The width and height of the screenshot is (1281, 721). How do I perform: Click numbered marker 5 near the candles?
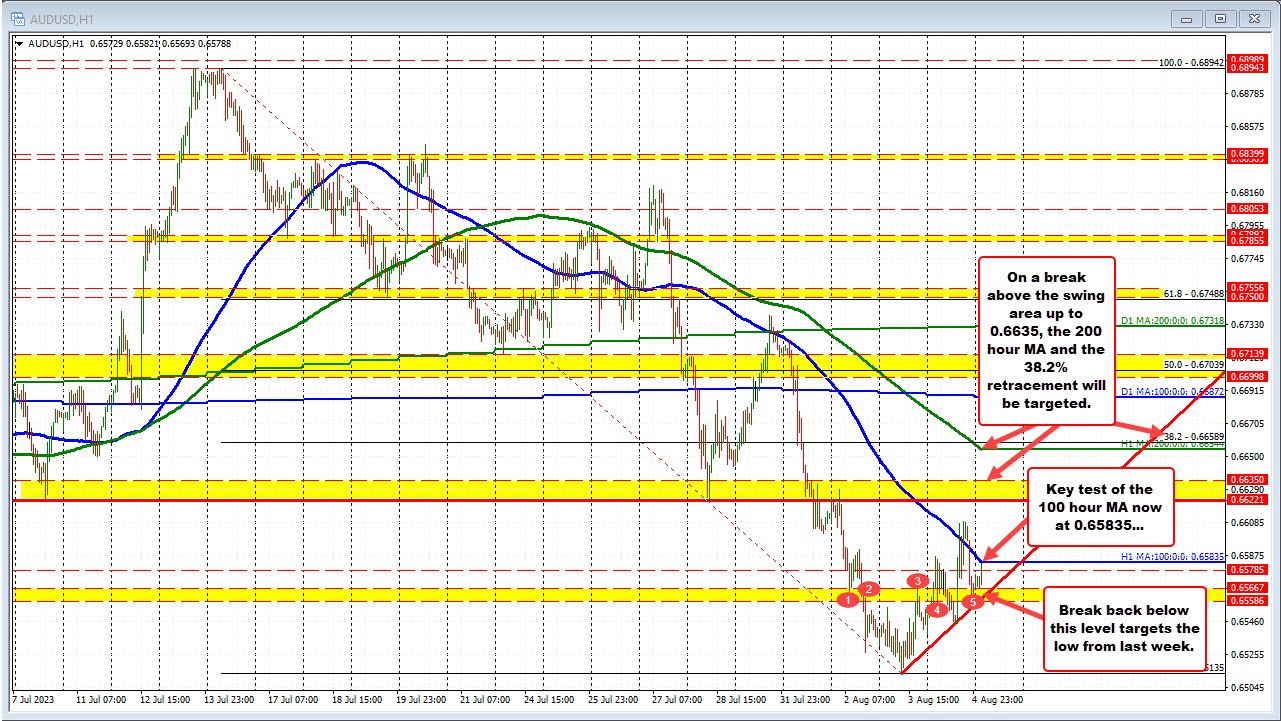tap(971, 603)
